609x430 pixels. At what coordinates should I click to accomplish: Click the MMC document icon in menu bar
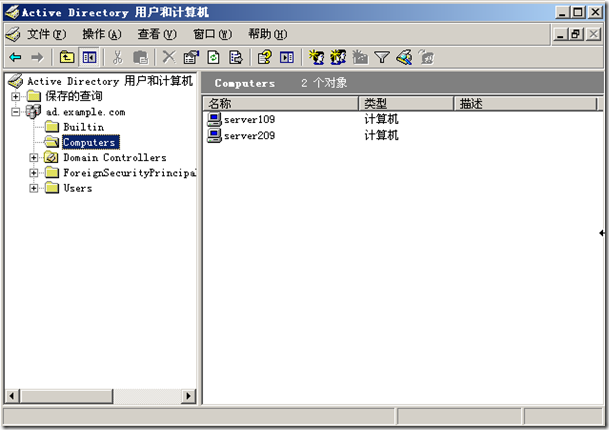point(13,34)
